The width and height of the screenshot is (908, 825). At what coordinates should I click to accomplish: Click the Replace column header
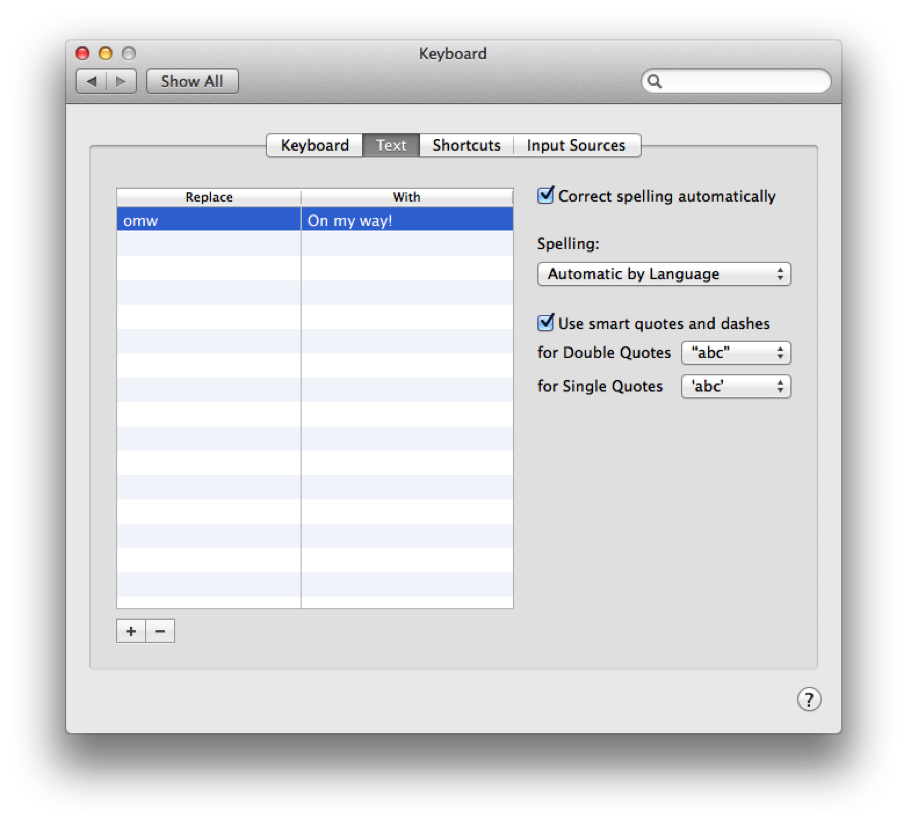tap(208, 197)
